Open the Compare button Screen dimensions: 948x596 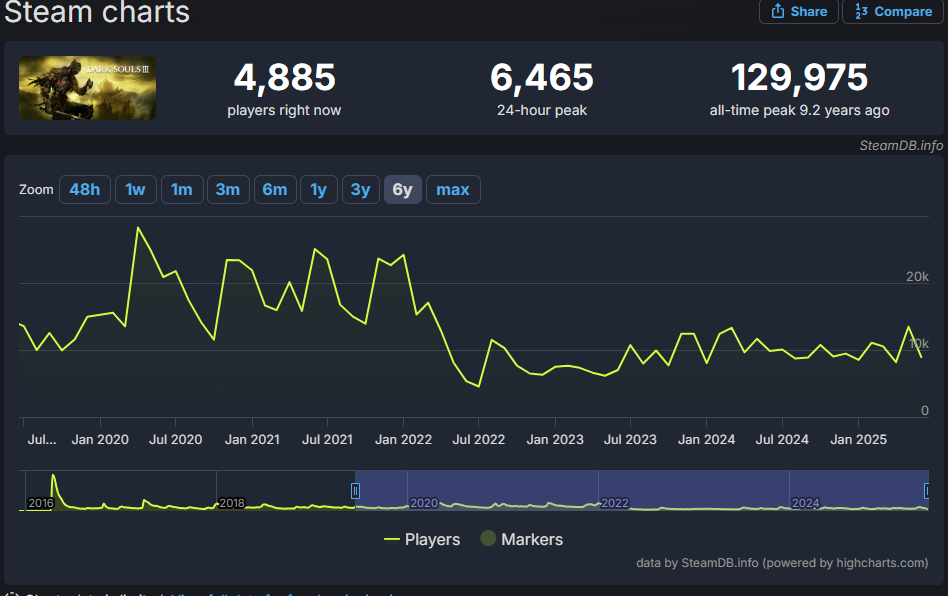(x=892, y=11)
